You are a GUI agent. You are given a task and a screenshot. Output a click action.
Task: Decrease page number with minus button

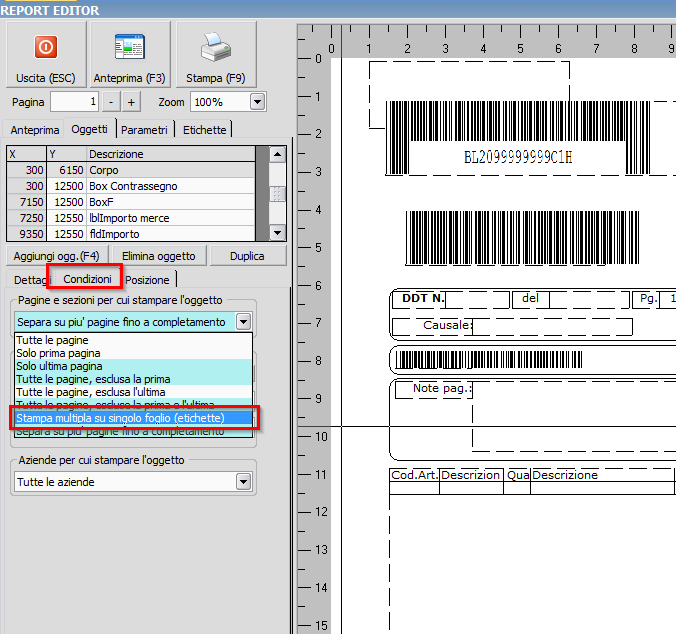111,102
